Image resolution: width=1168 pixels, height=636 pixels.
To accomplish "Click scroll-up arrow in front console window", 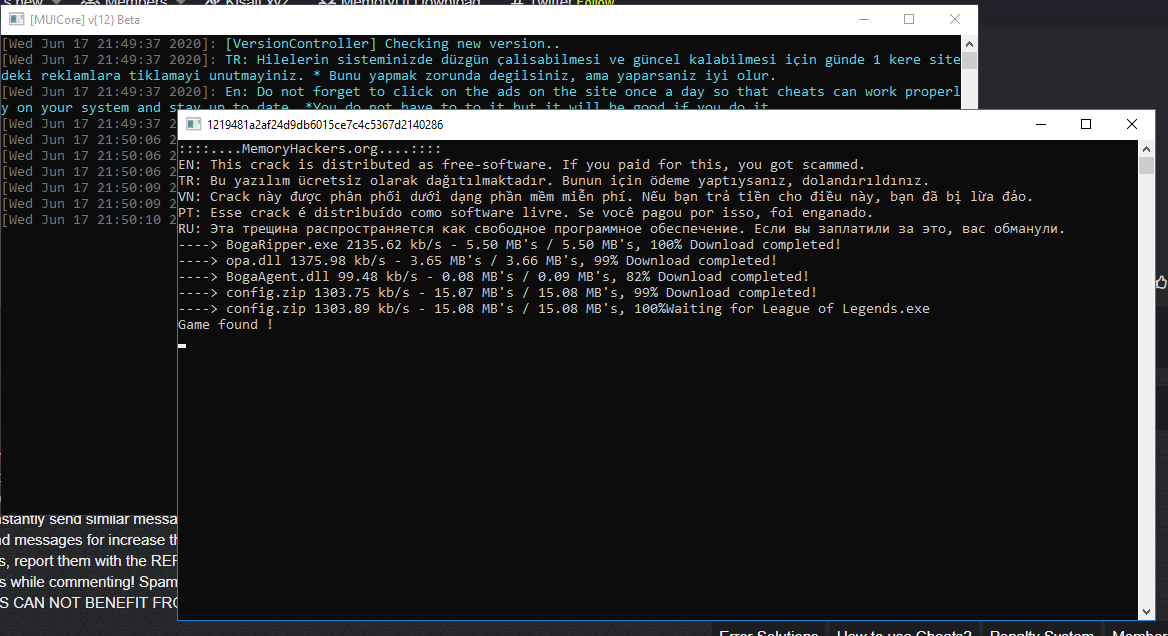I will pyautogui.click(x=1146, y=148).
